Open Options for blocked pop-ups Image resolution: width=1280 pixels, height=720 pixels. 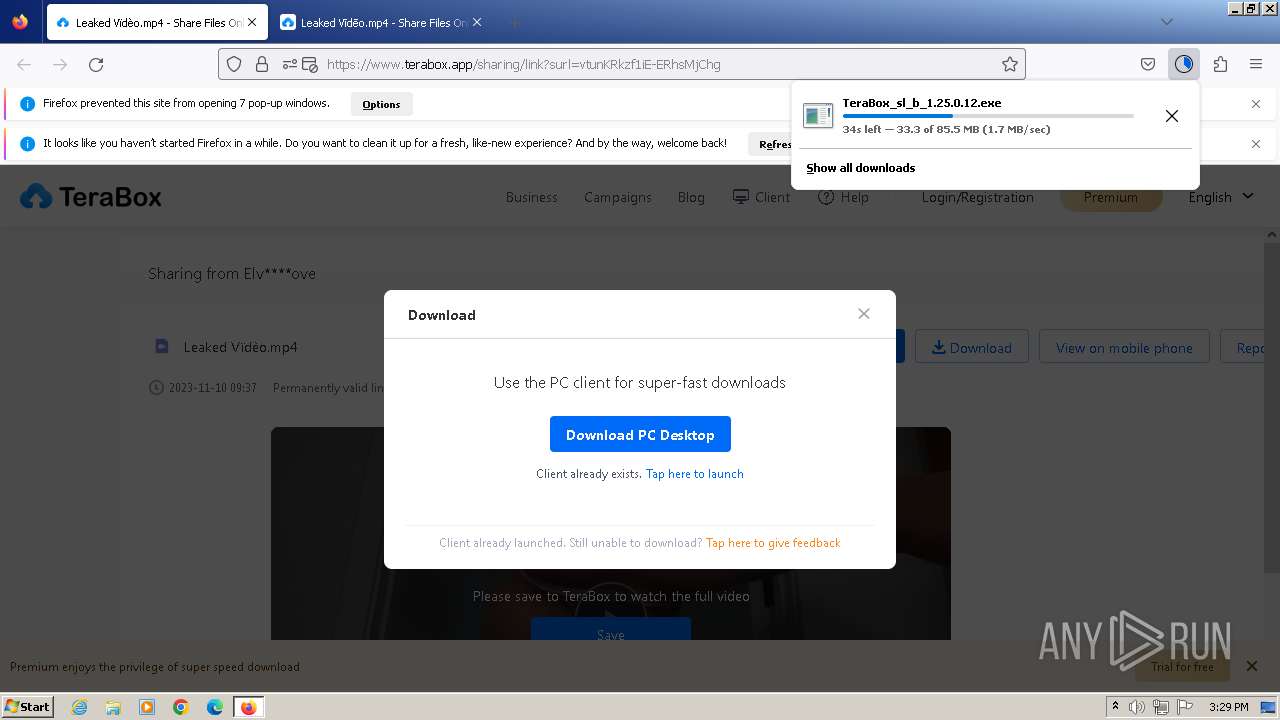coord(381,104)
